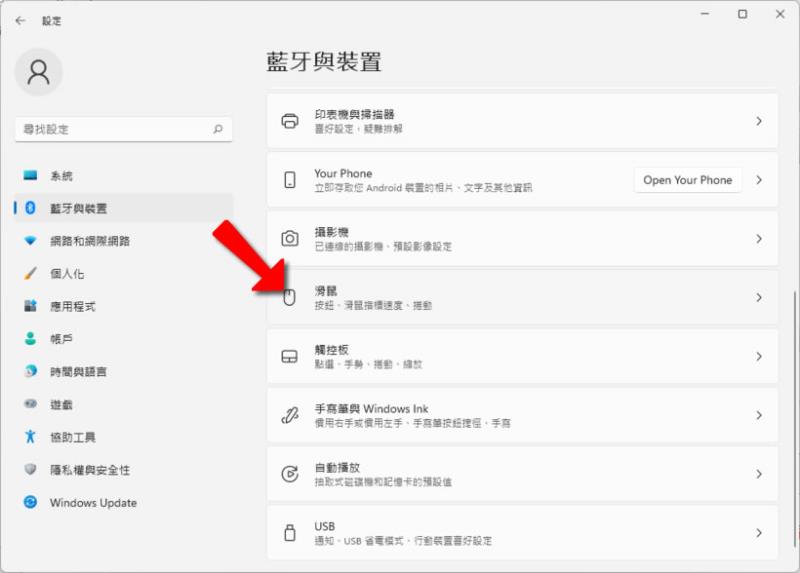
Task: Click the touchpad icon for 觸控板
Action: point(289,356)
